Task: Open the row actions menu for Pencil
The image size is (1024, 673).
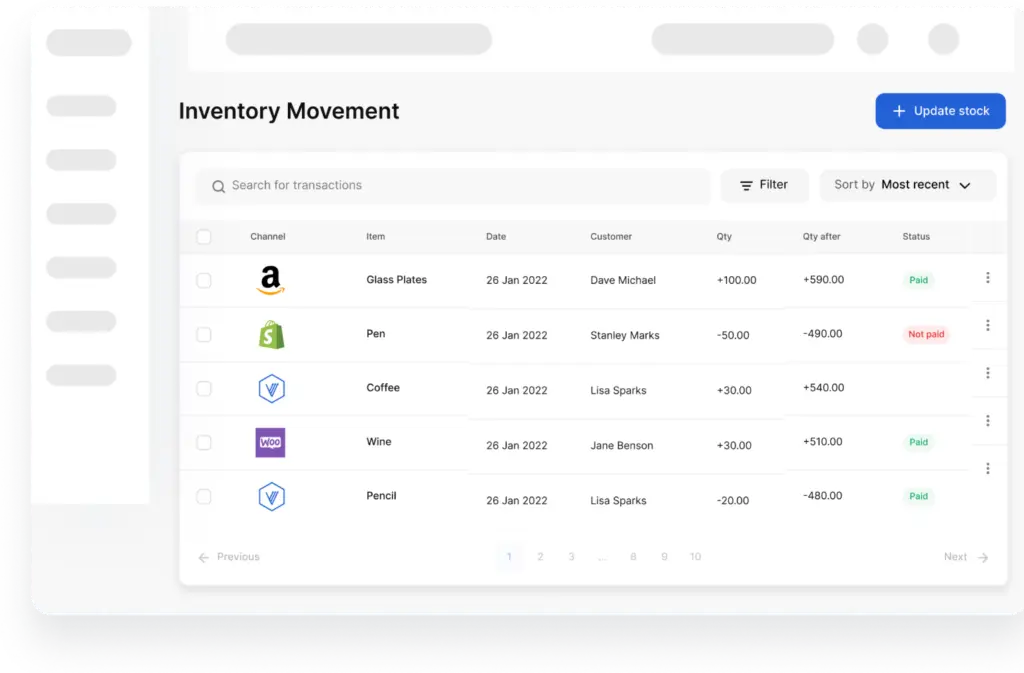Action: coord(988,467)
